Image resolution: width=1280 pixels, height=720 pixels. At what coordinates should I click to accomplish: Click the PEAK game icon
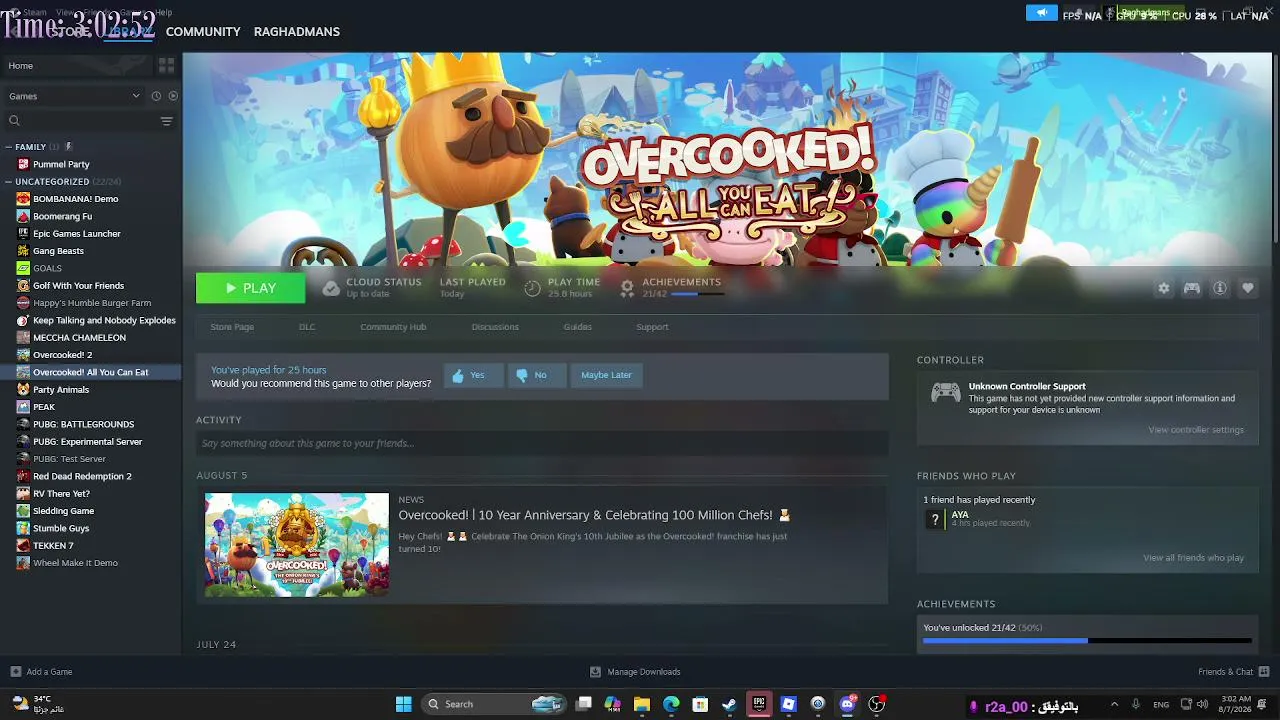tap(23, 407)
